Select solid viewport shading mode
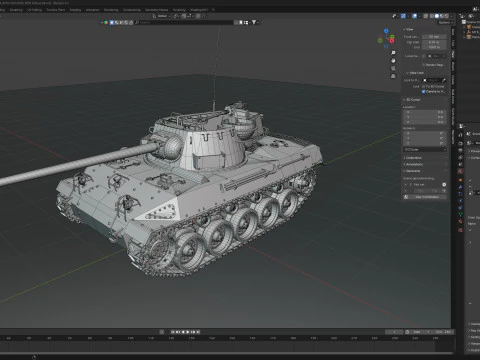 click(x=437, y=16)
